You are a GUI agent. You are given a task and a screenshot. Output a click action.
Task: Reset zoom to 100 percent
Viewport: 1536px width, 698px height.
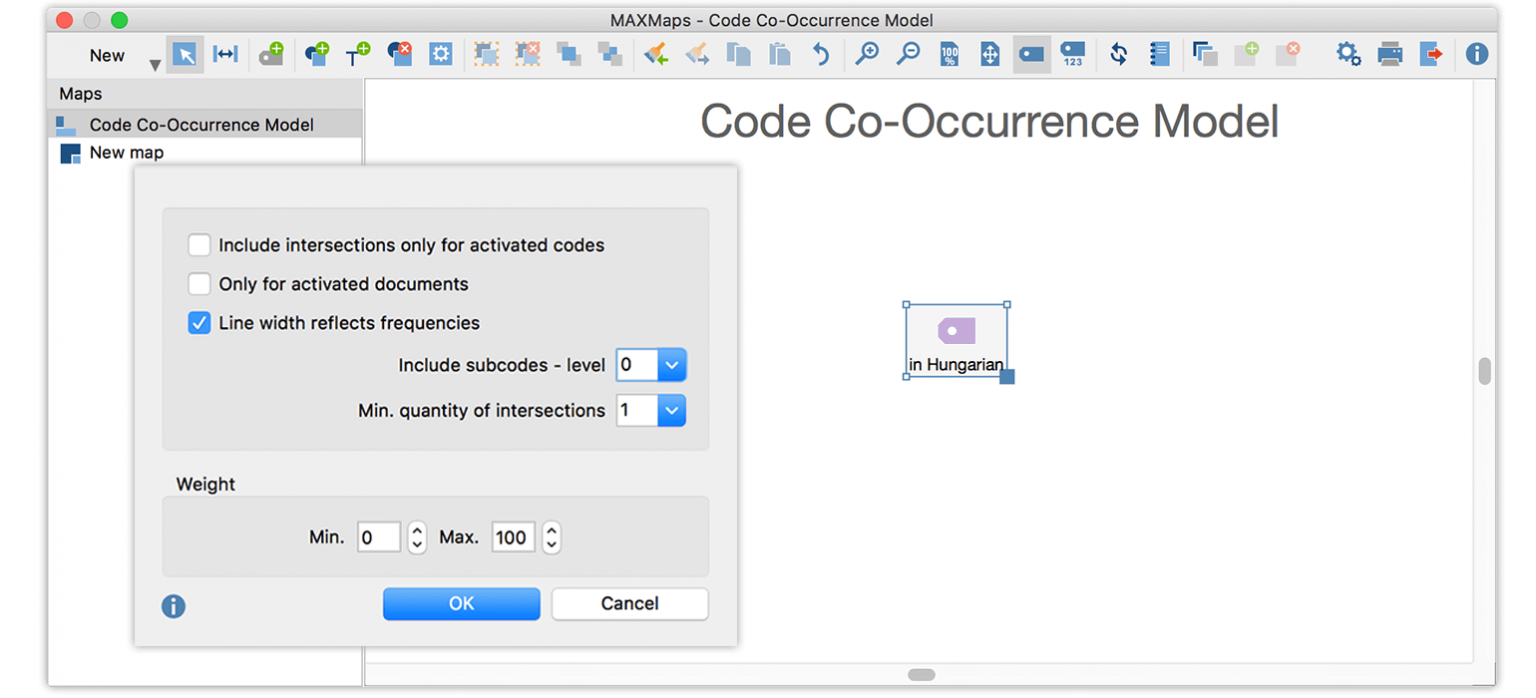949,54
